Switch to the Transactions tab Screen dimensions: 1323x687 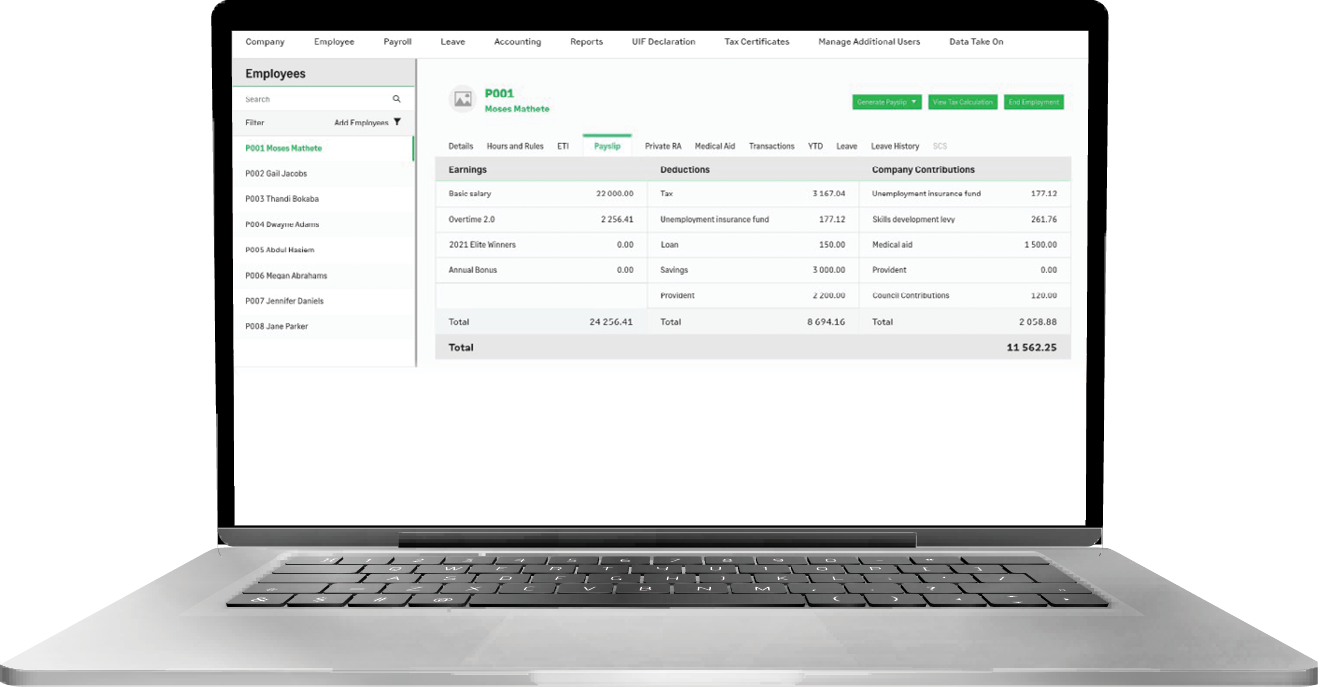click(x=771, y=145)
